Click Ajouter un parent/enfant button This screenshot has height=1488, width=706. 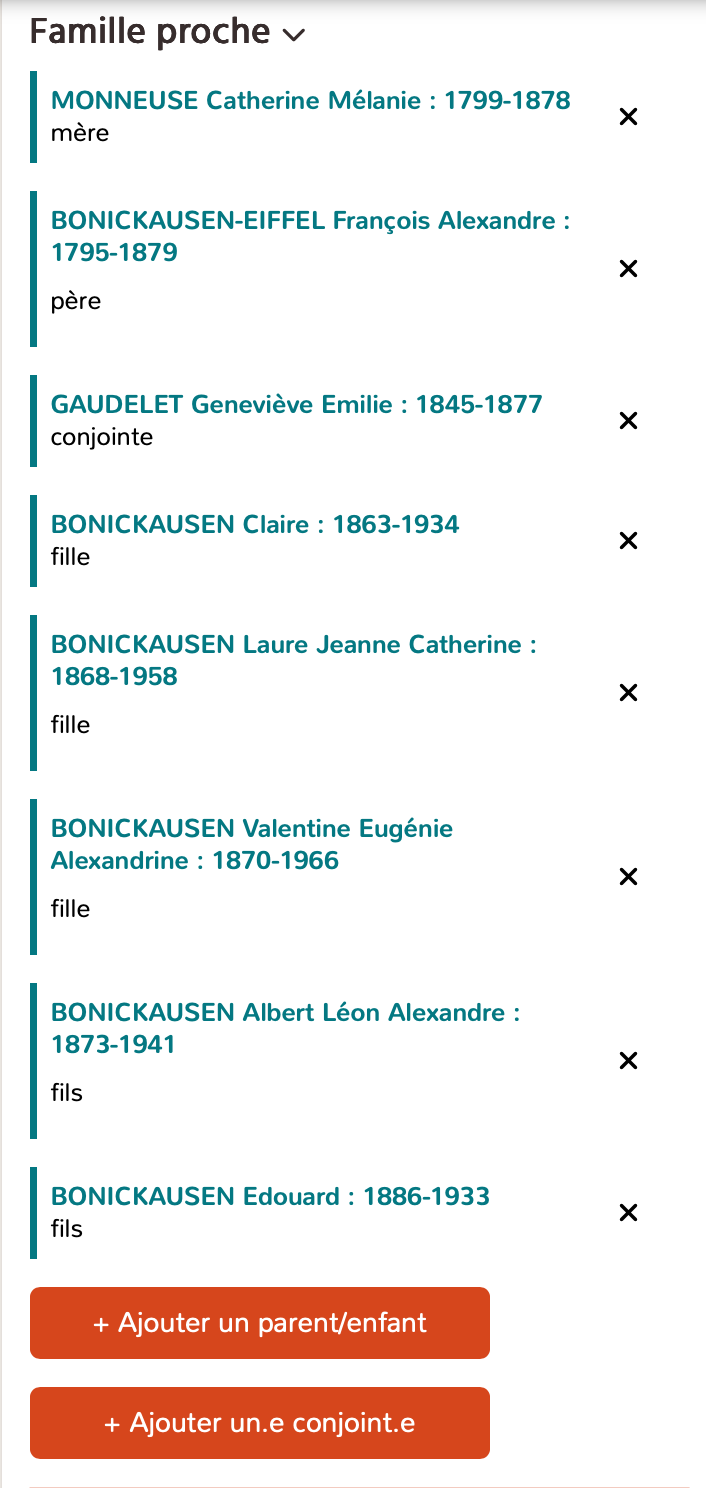(260, 1322)
